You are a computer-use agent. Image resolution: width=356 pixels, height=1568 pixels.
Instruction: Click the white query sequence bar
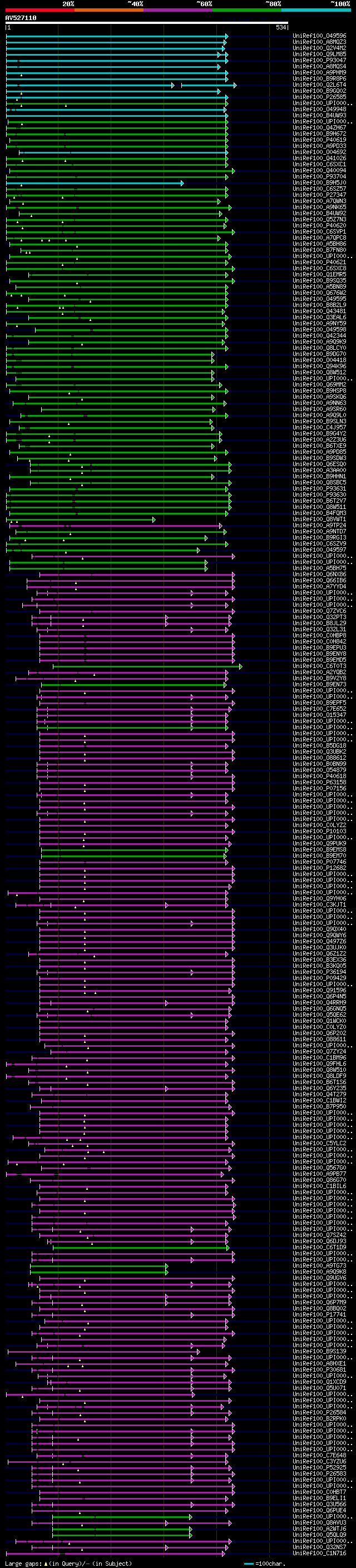tap(147, 23)
